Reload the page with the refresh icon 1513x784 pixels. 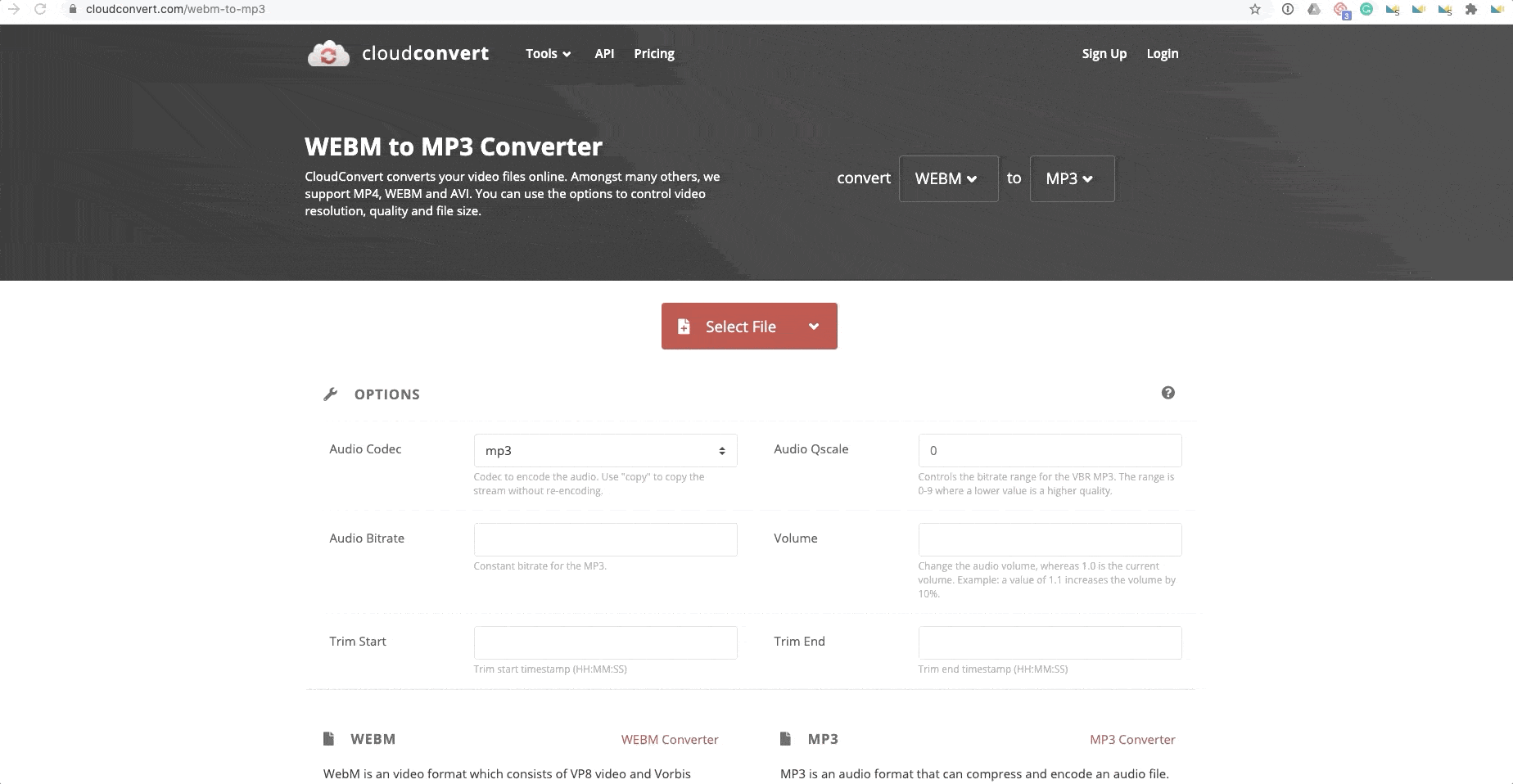coord(39,10)
